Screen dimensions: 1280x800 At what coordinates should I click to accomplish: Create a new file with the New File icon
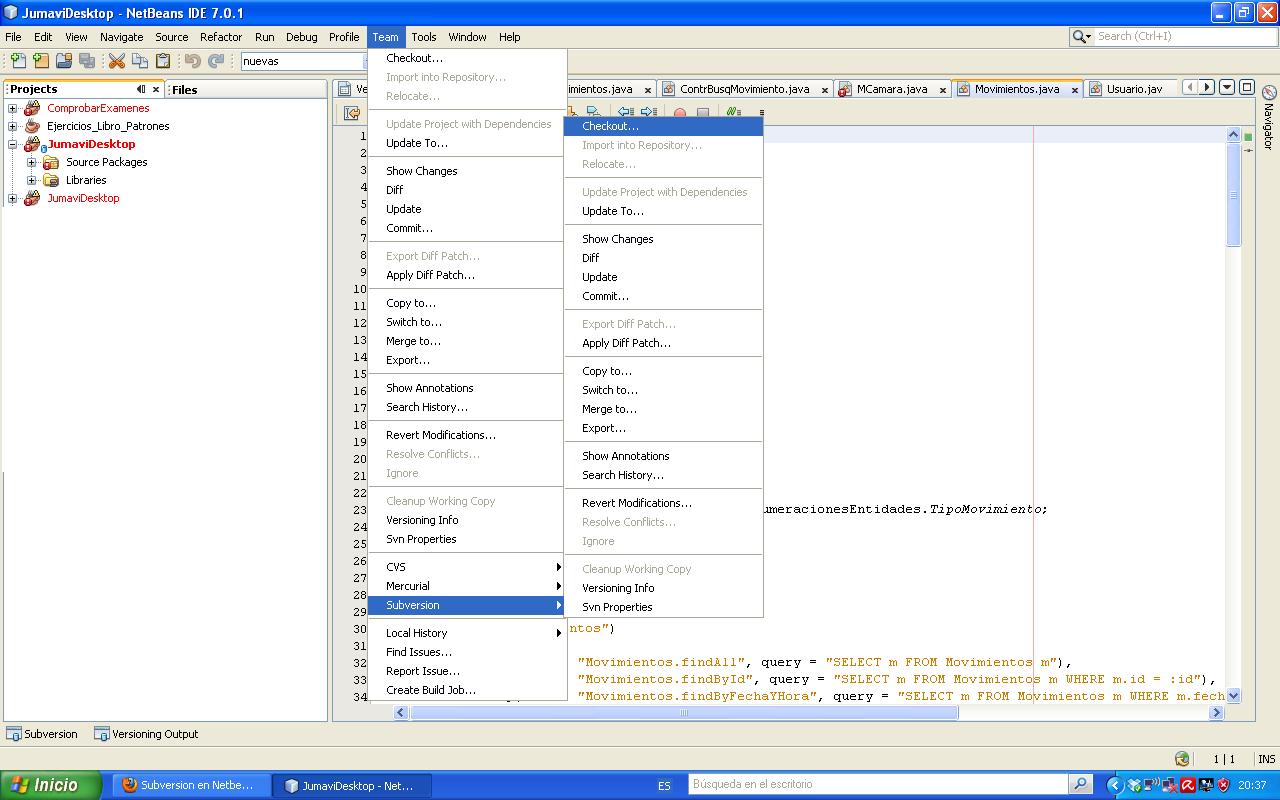point(18,60)
